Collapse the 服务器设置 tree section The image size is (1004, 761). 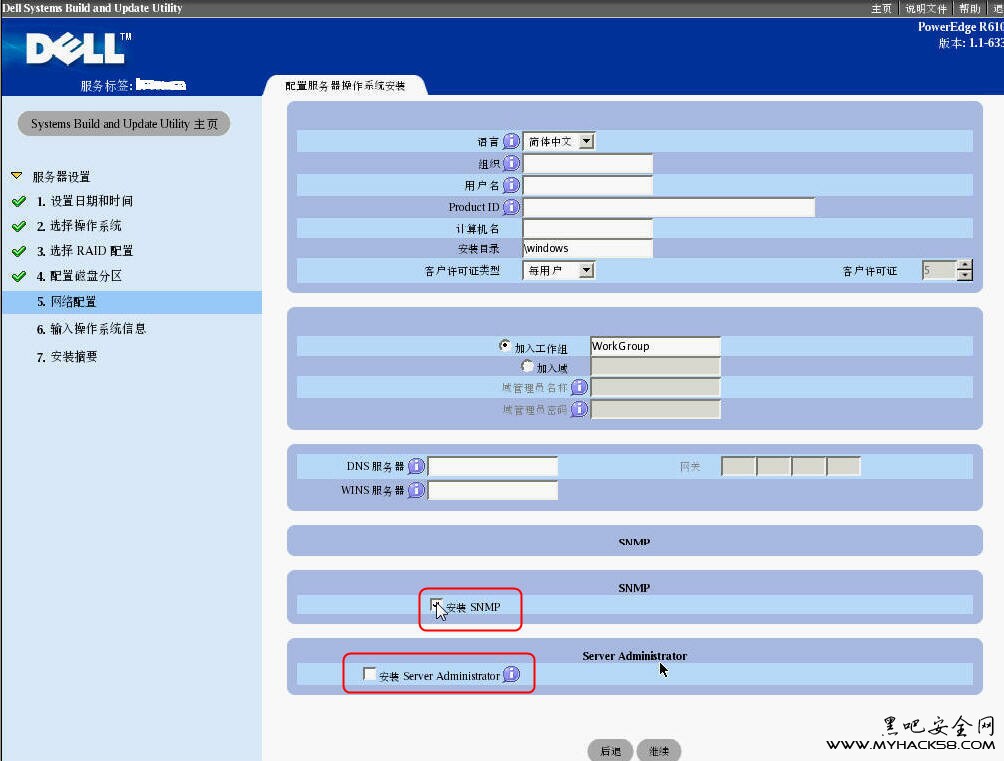point(16,176)
